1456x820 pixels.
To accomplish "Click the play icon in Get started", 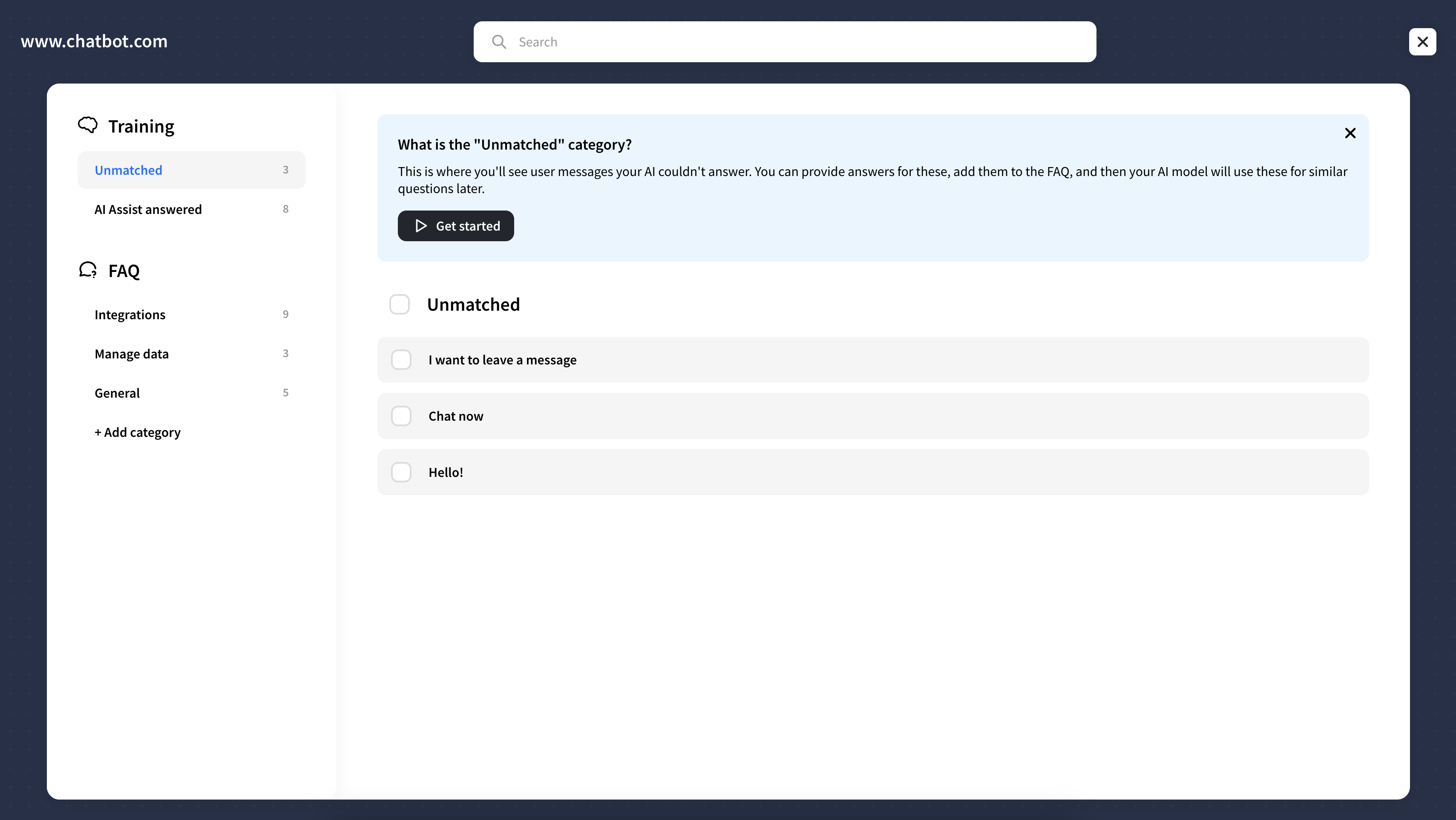I will [x=421, y=225].
